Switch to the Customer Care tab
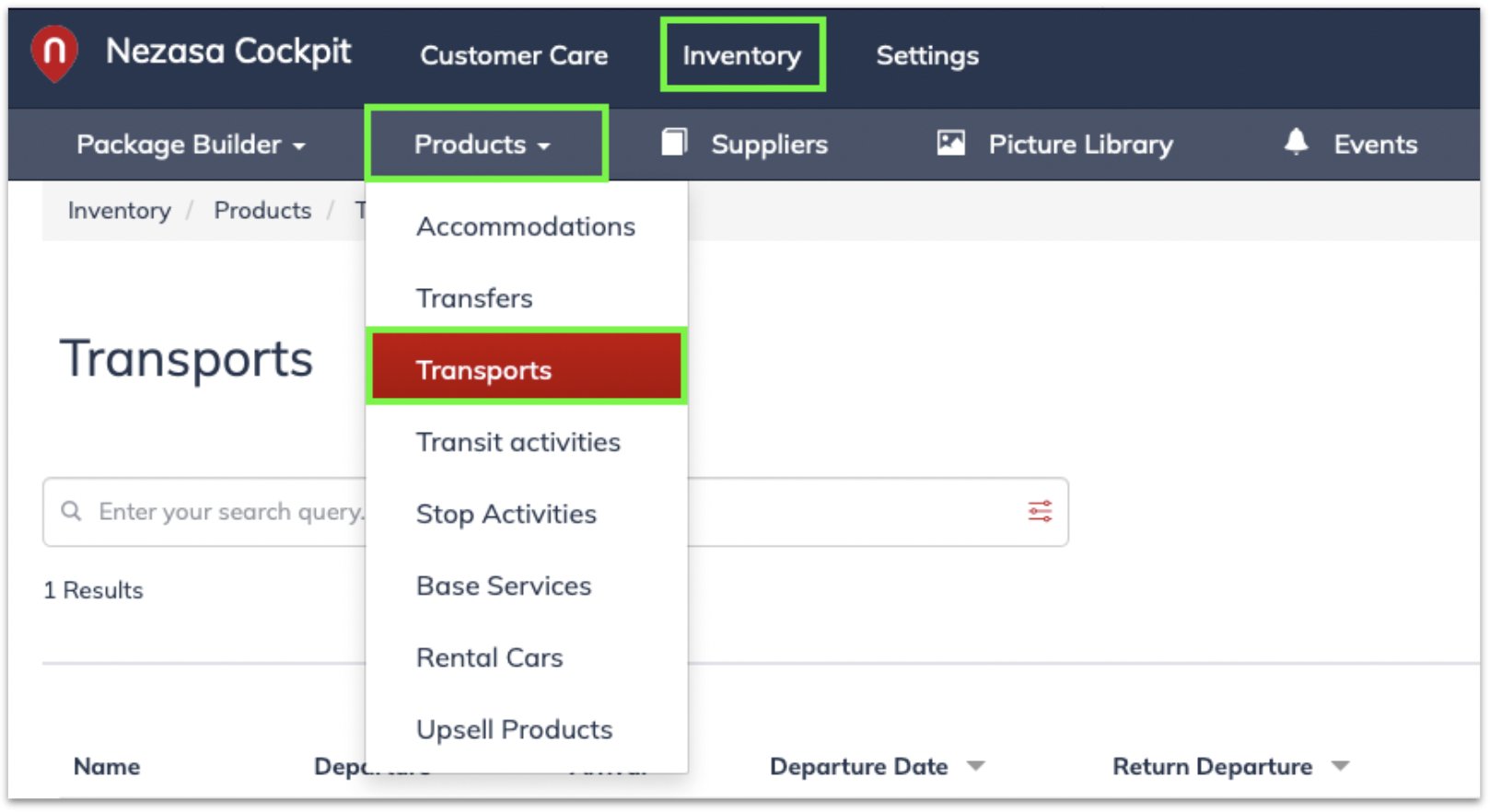Screen dimensions: 1490x812 (514, 56)
